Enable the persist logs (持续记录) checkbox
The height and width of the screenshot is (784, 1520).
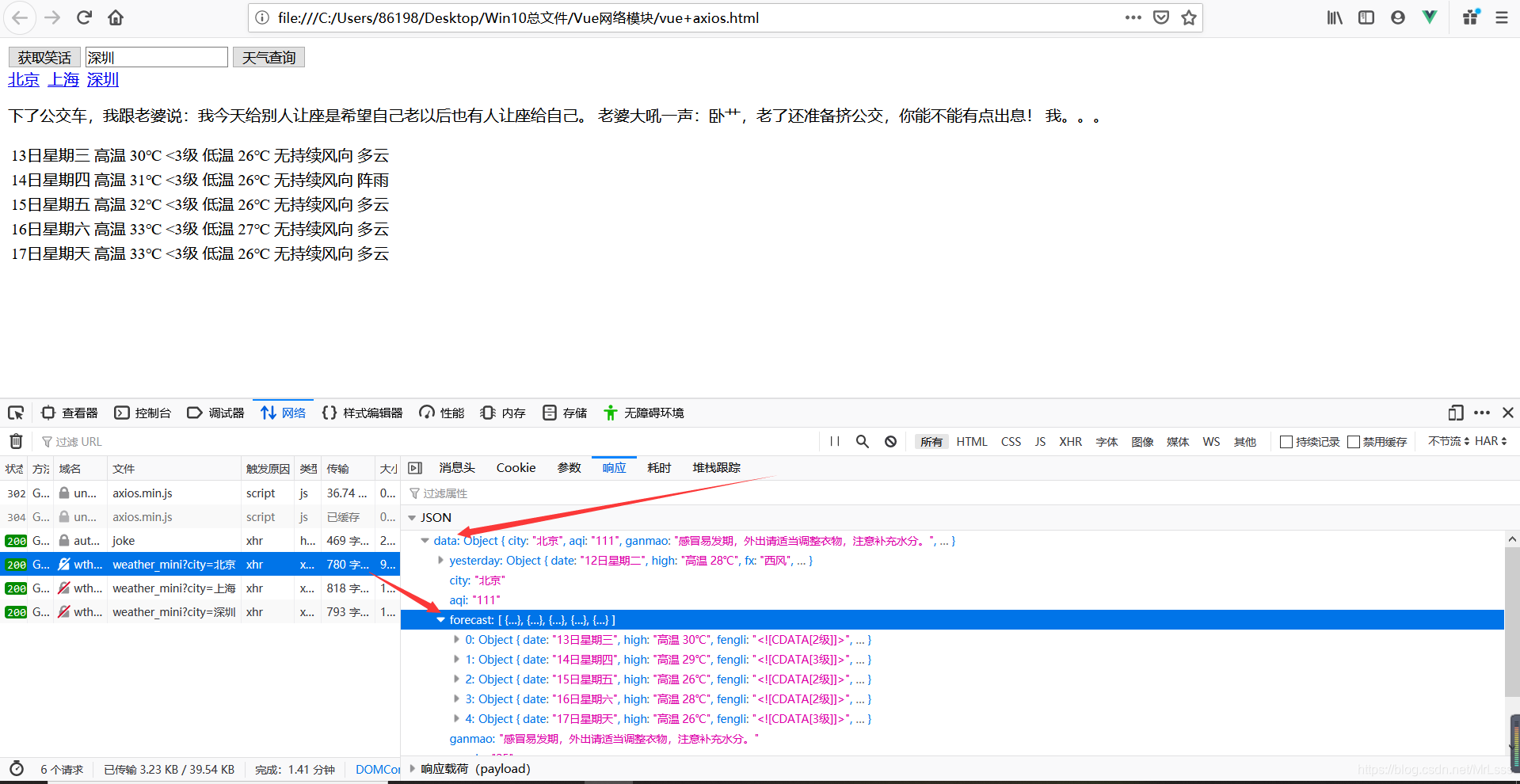(x=1286, y=442)
